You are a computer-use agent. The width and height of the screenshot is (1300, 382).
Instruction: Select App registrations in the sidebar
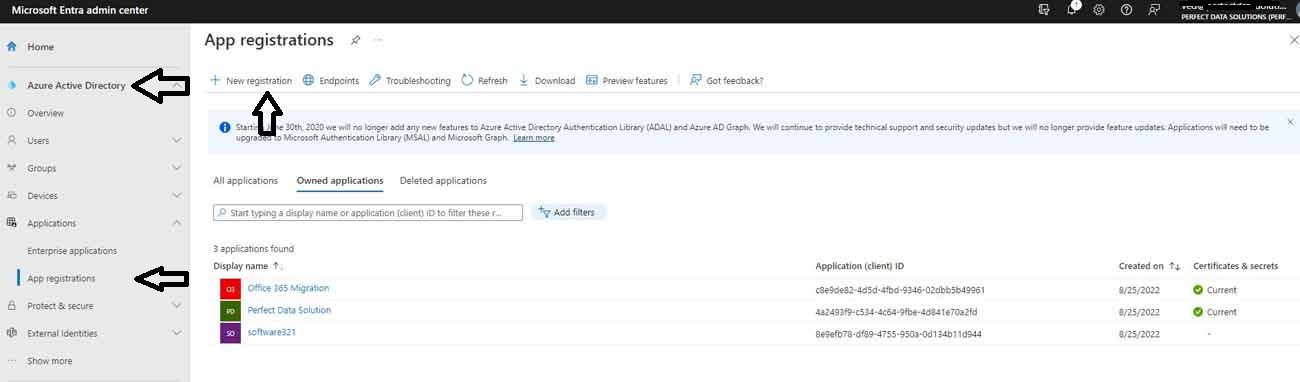coord(61,278)
